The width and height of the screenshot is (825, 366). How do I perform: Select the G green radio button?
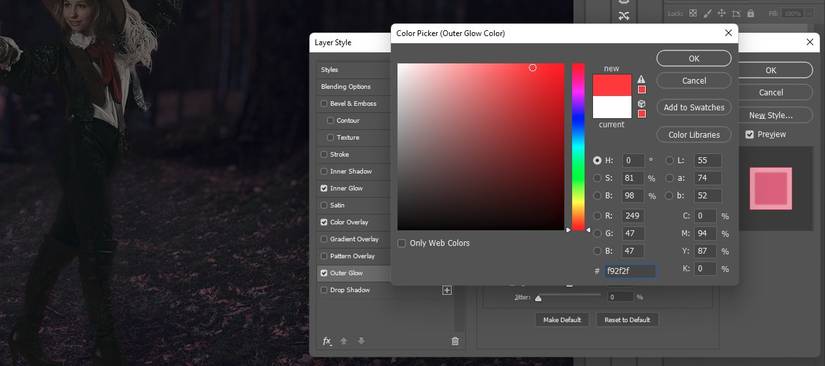597,233
